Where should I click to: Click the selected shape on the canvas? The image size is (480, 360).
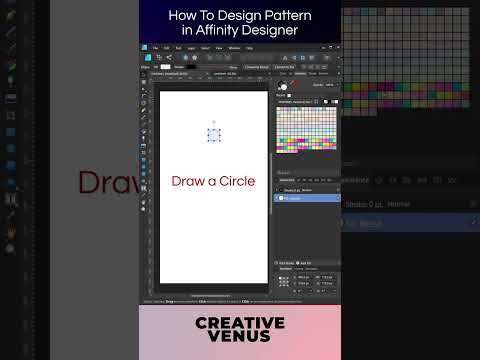pos(214,135)
